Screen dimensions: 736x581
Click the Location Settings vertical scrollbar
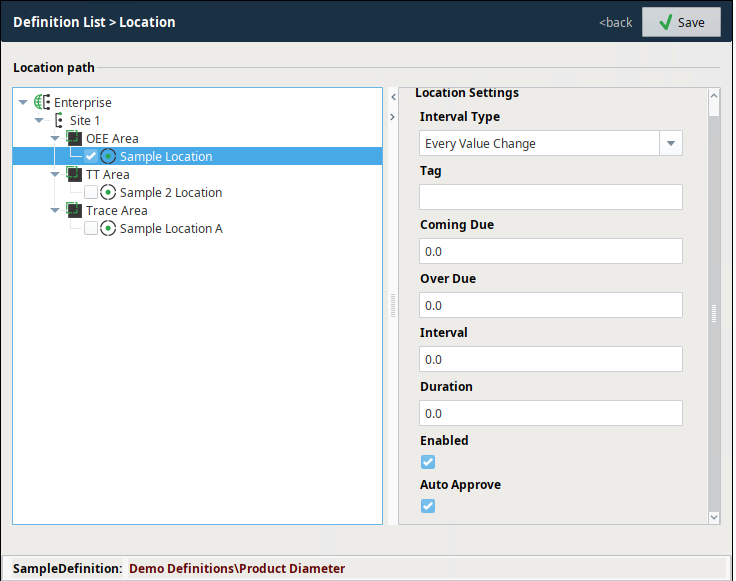pos(713,300)
